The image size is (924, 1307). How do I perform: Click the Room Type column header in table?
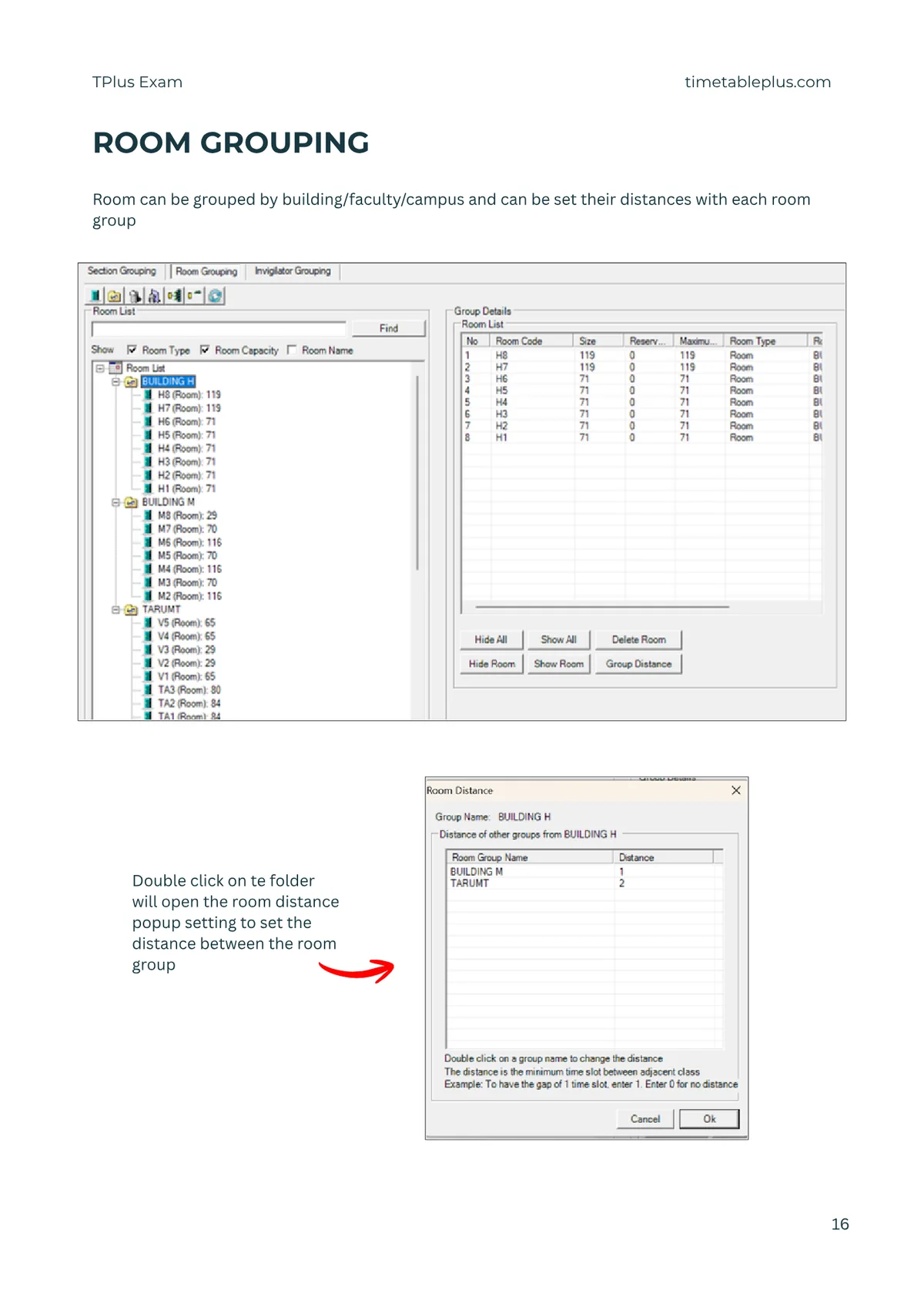(x=766, y=341)
